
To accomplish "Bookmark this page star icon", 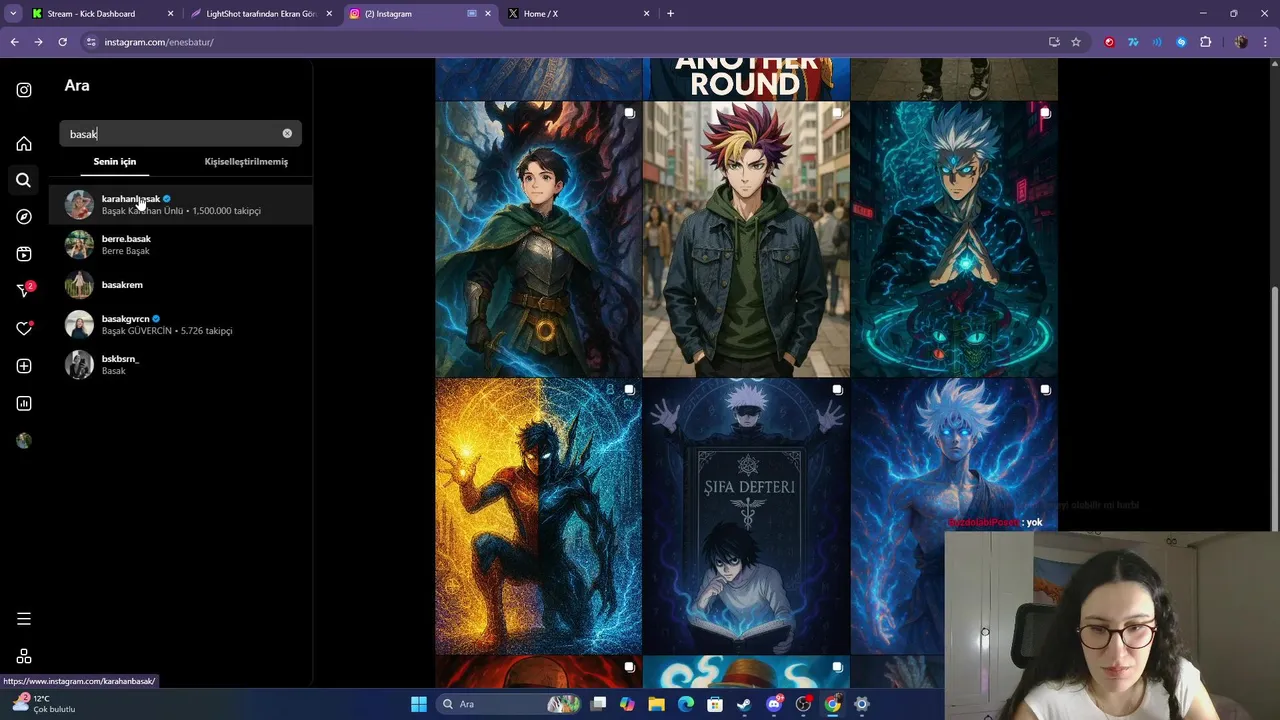I will coord(1076,42).
